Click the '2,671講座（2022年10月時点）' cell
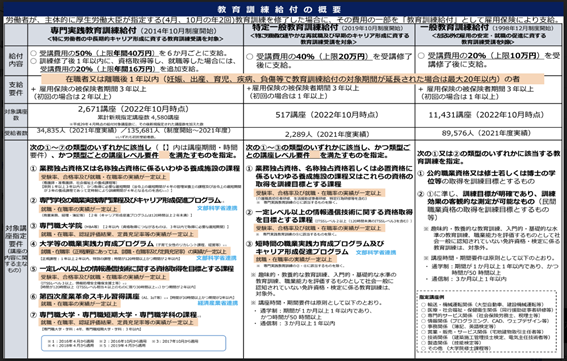 point(133,109)
